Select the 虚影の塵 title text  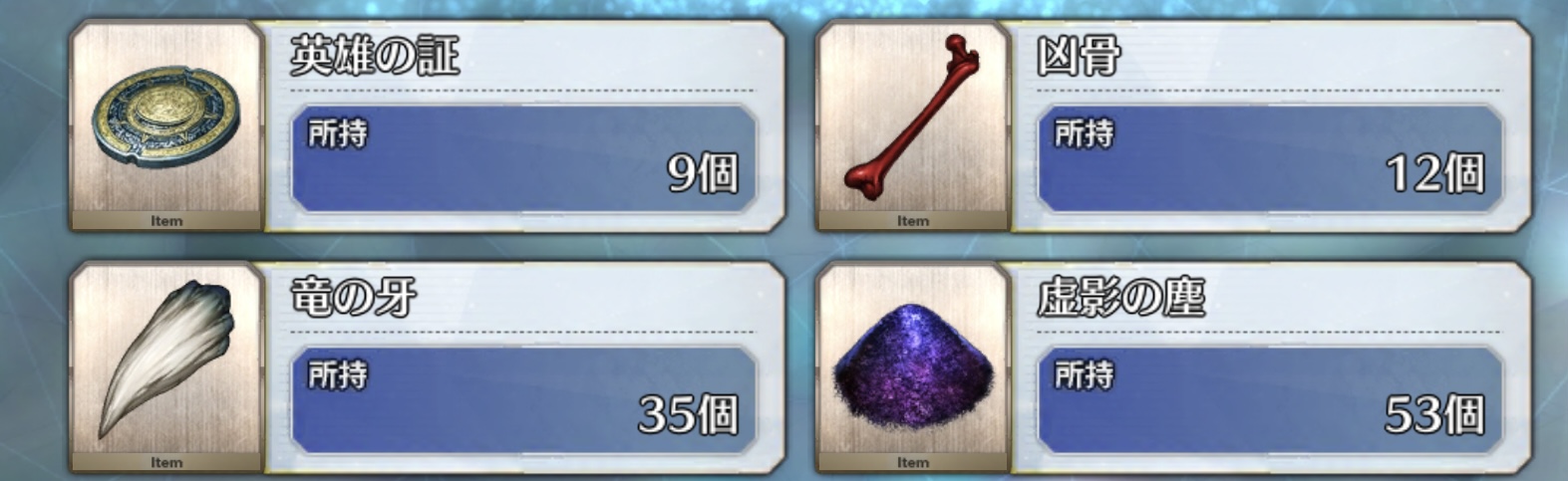point(1120,297)
